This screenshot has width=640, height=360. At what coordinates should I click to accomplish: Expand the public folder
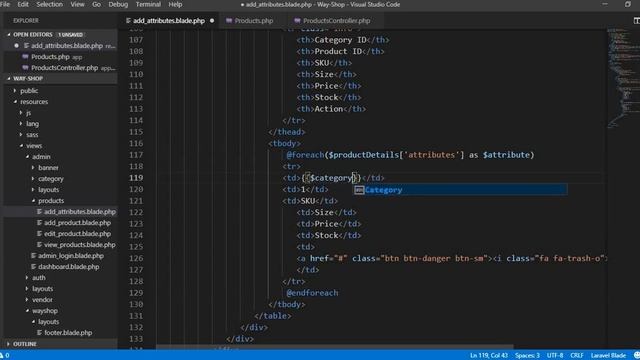pyautogui.click(x=29, y=91)
